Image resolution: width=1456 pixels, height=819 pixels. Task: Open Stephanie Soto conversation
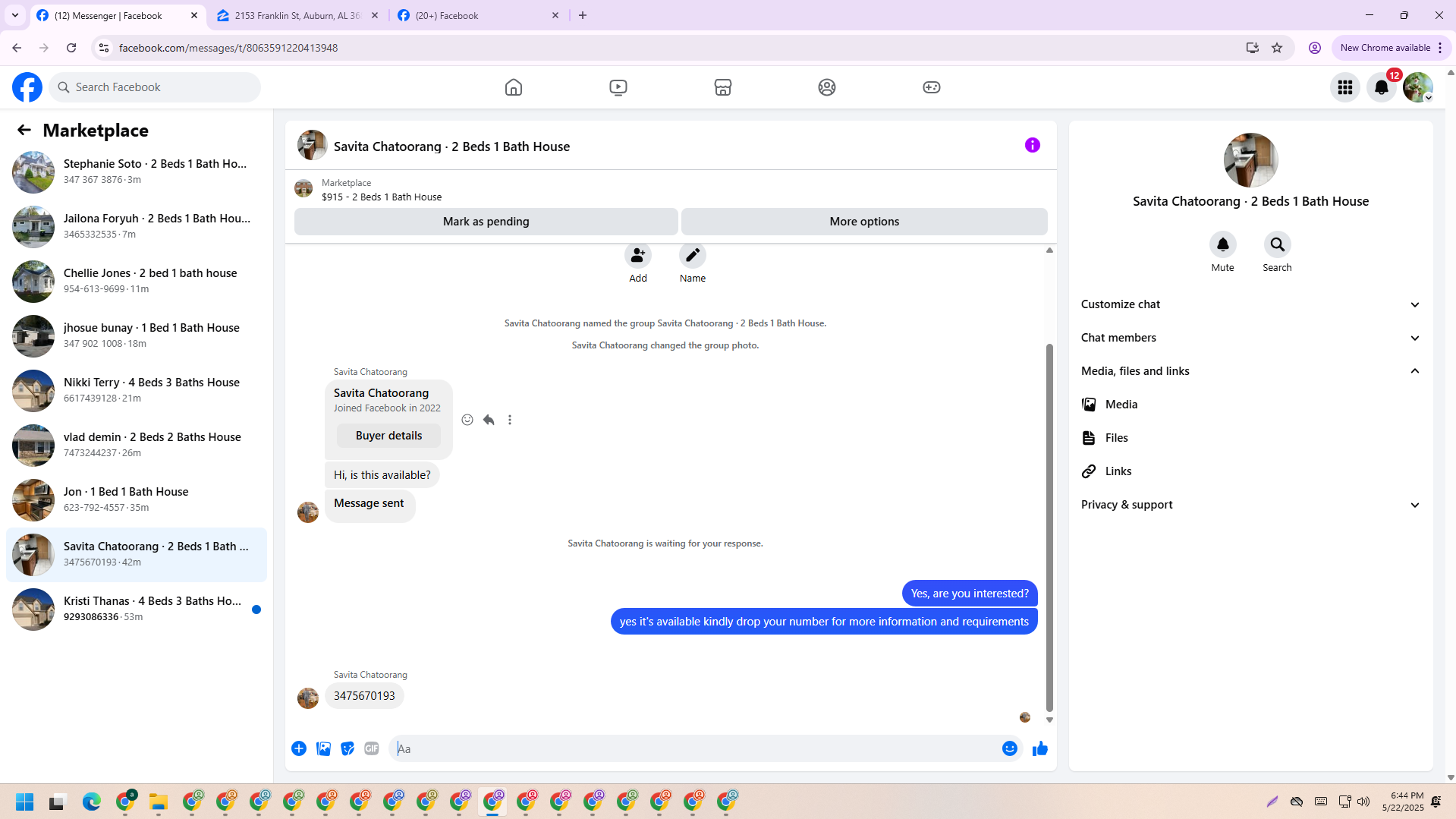(137, 172)
